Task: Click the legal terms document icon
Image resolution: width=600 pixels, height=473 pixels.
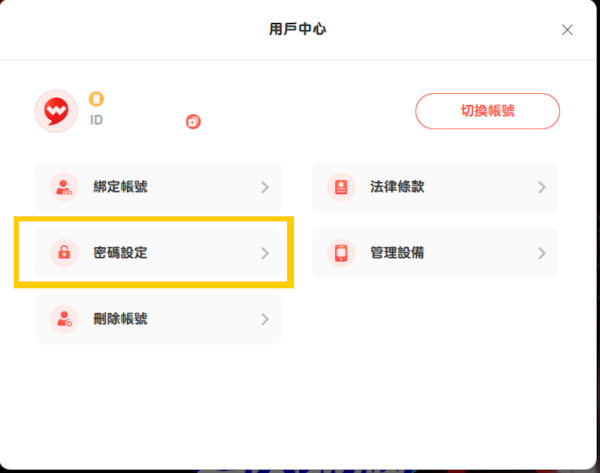Action: (341, 187)
